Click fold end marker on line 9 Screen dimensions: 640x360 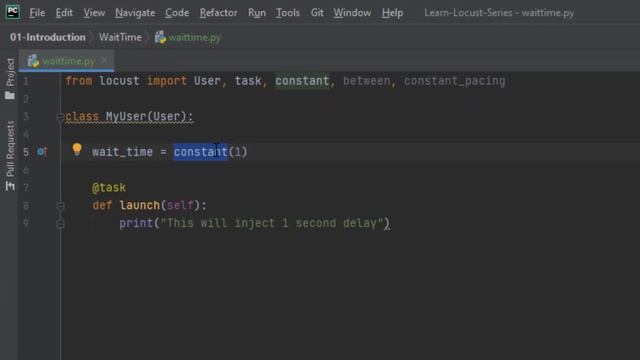(x=60, y=224)
